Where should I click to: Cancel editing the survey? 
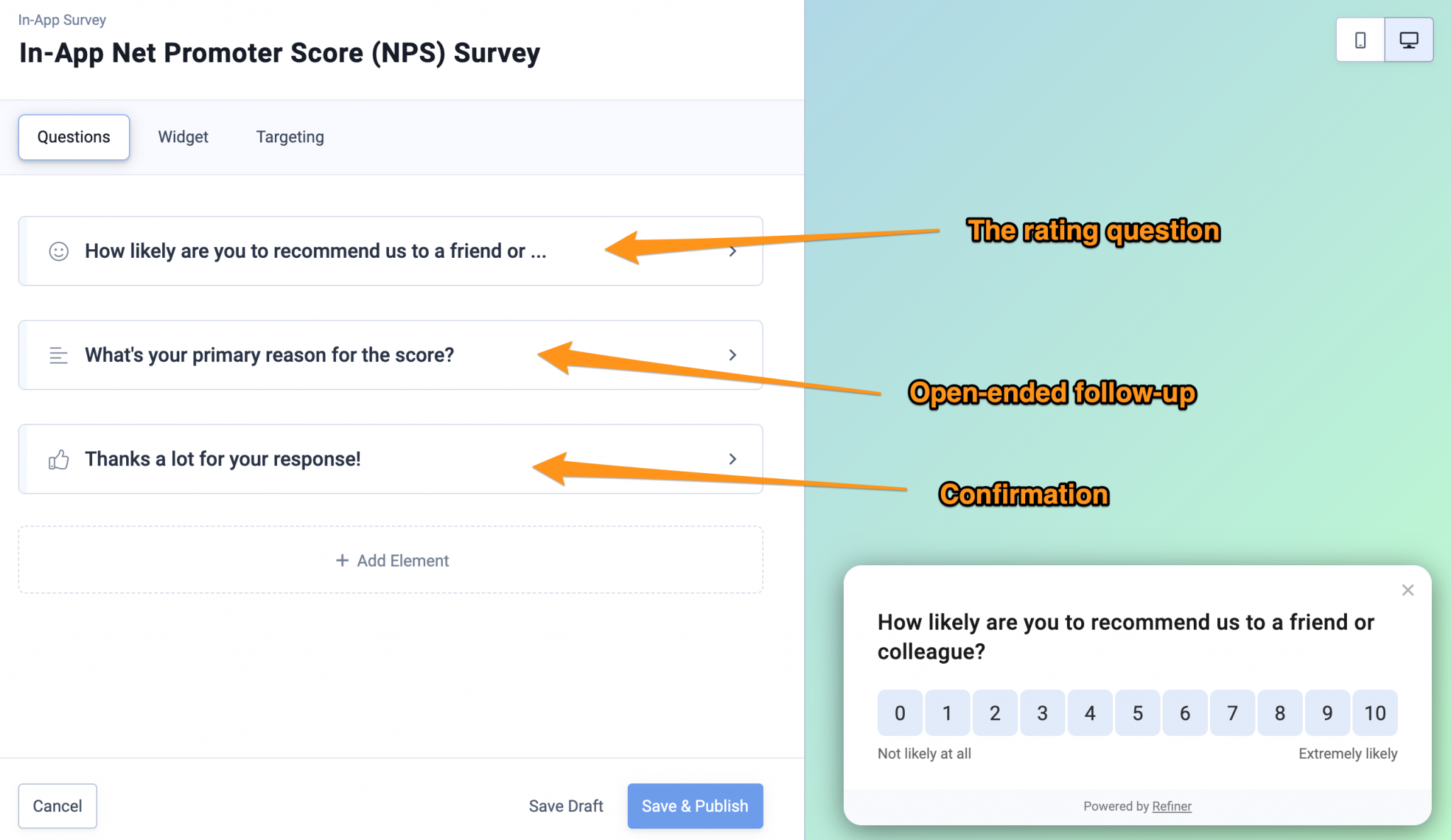[57, 805]
